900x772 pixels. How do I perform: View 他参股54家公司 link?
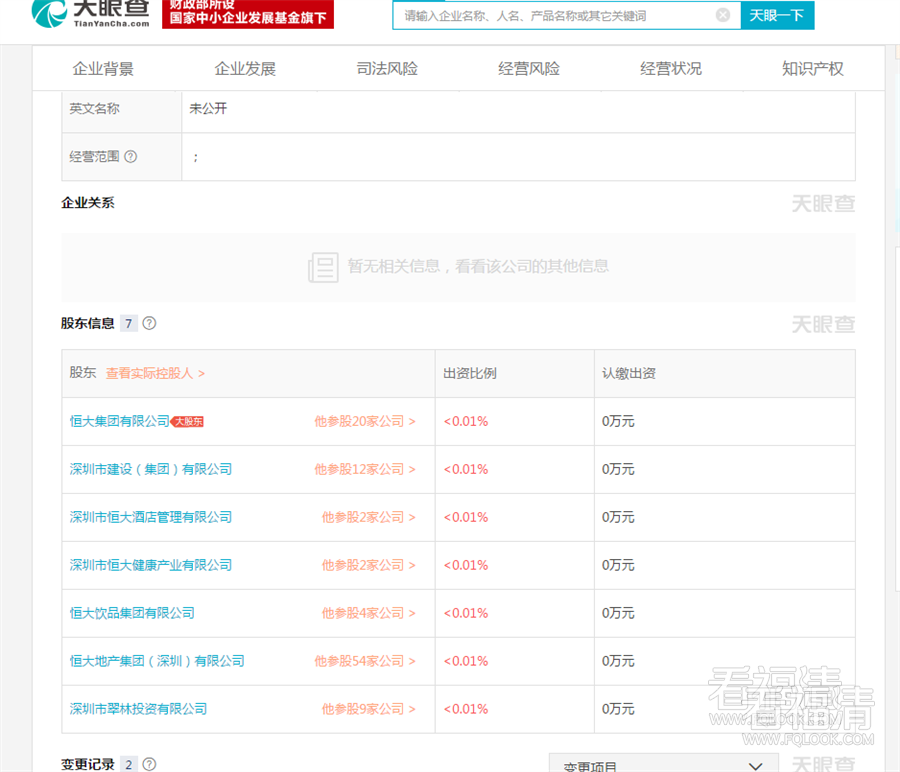pyautogui.click(x=364, y=661)
